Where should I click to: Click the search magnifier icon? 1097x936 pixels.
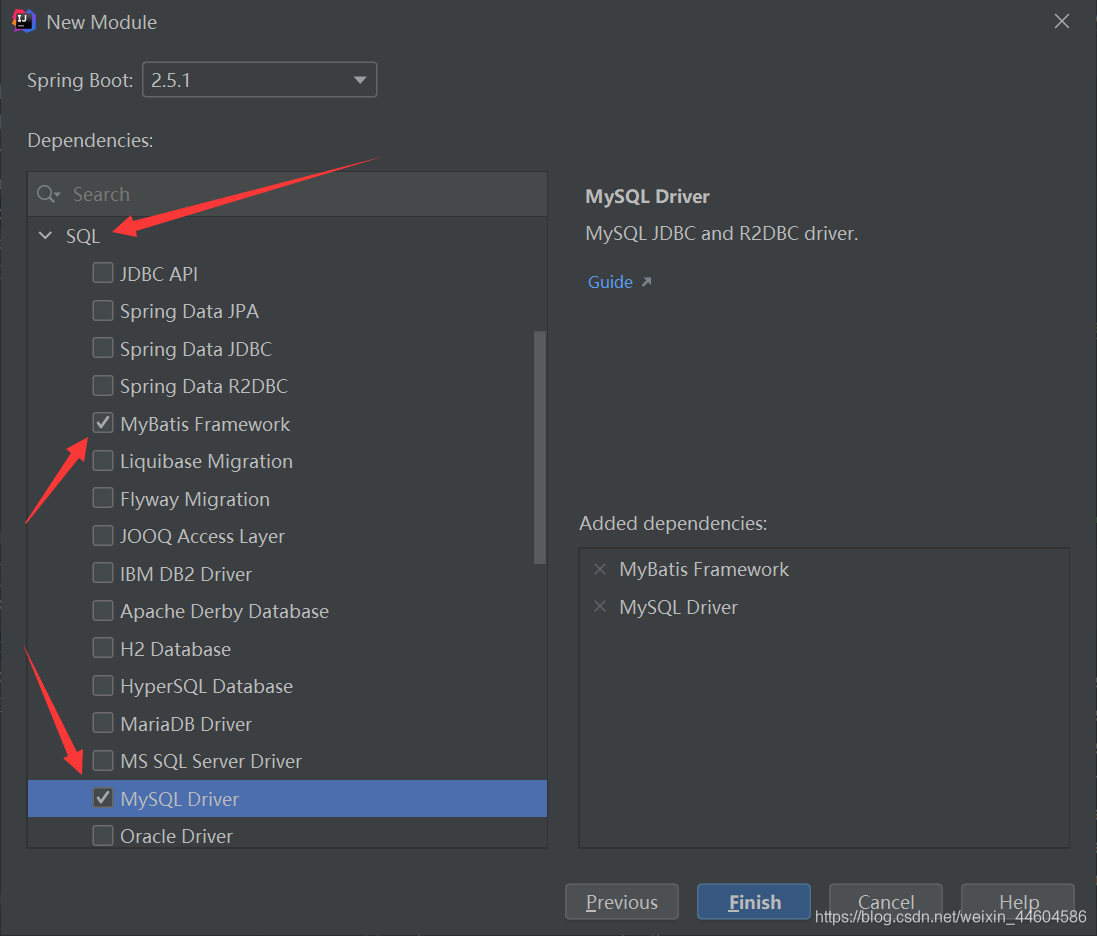pyautogui.click(x=48, y=194)
